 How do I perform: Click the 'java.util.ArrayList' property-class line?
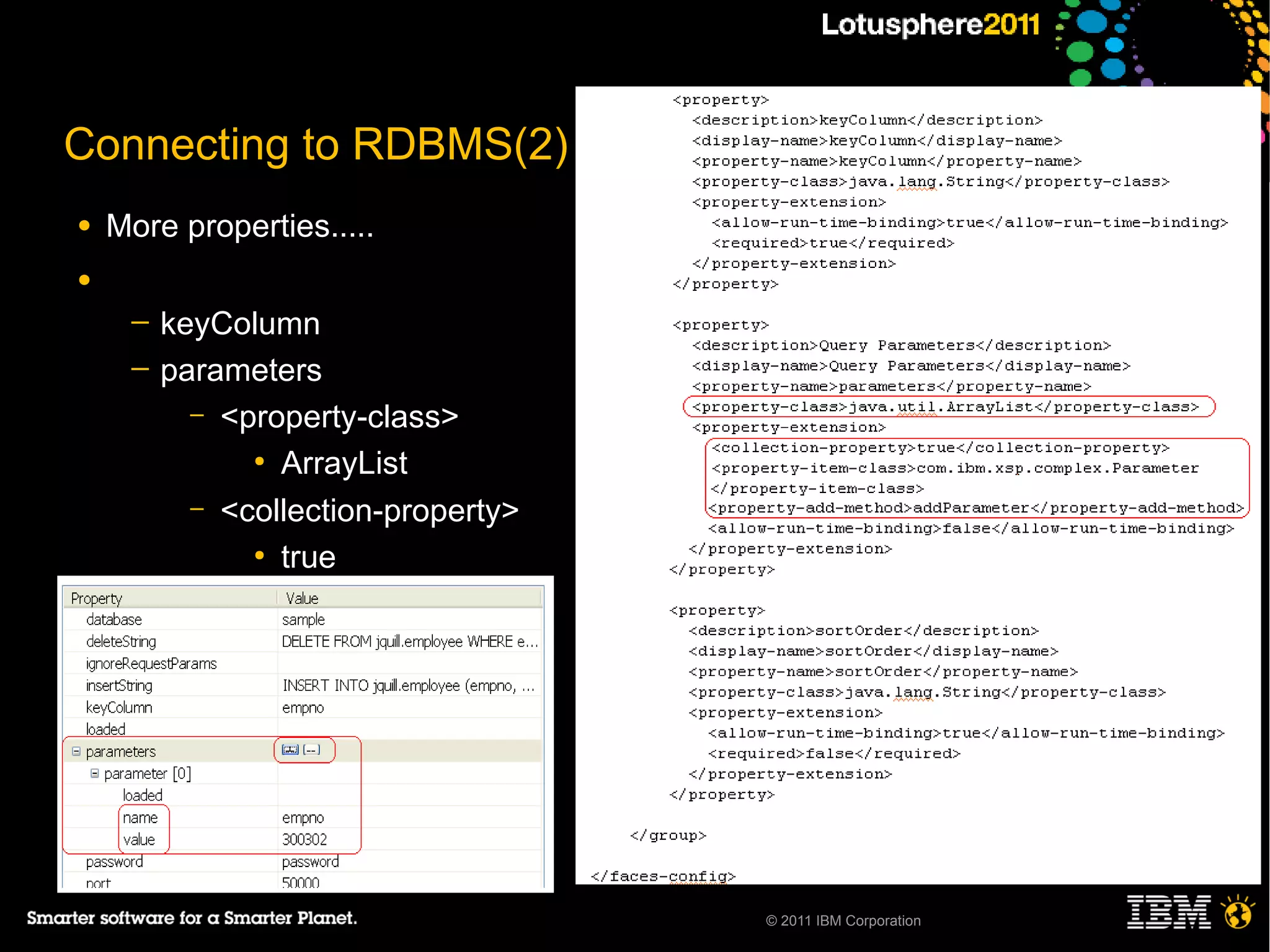coord(946,407)
